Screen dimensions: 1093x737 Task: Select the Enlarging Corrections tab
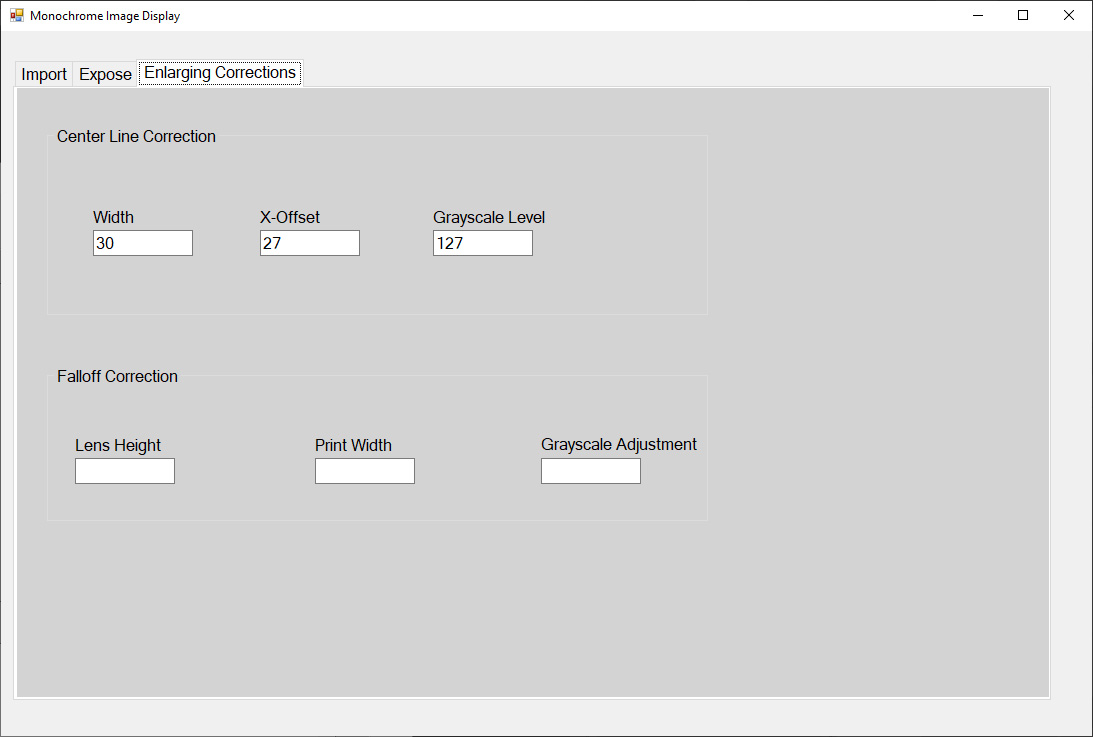coord(220,73)
